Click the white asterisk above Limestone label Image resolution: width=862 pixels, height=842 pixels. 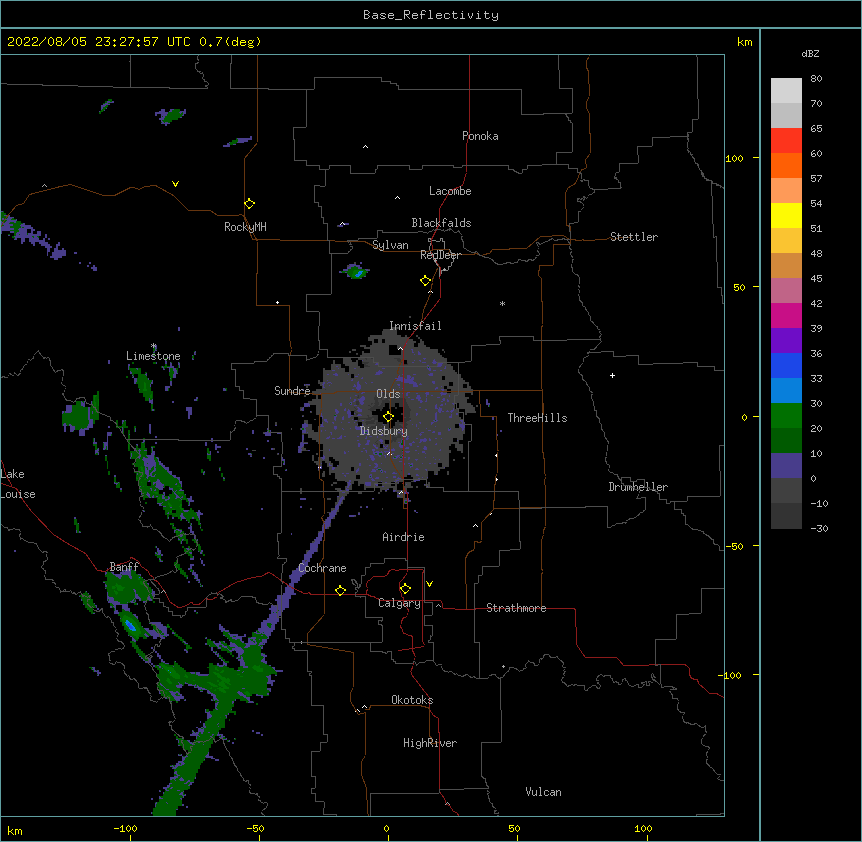(x=154, y=346)
